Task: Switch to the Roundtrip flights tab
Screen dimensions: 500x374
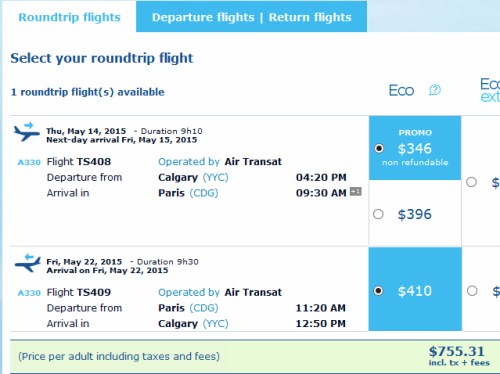Action: coord(69,17)
